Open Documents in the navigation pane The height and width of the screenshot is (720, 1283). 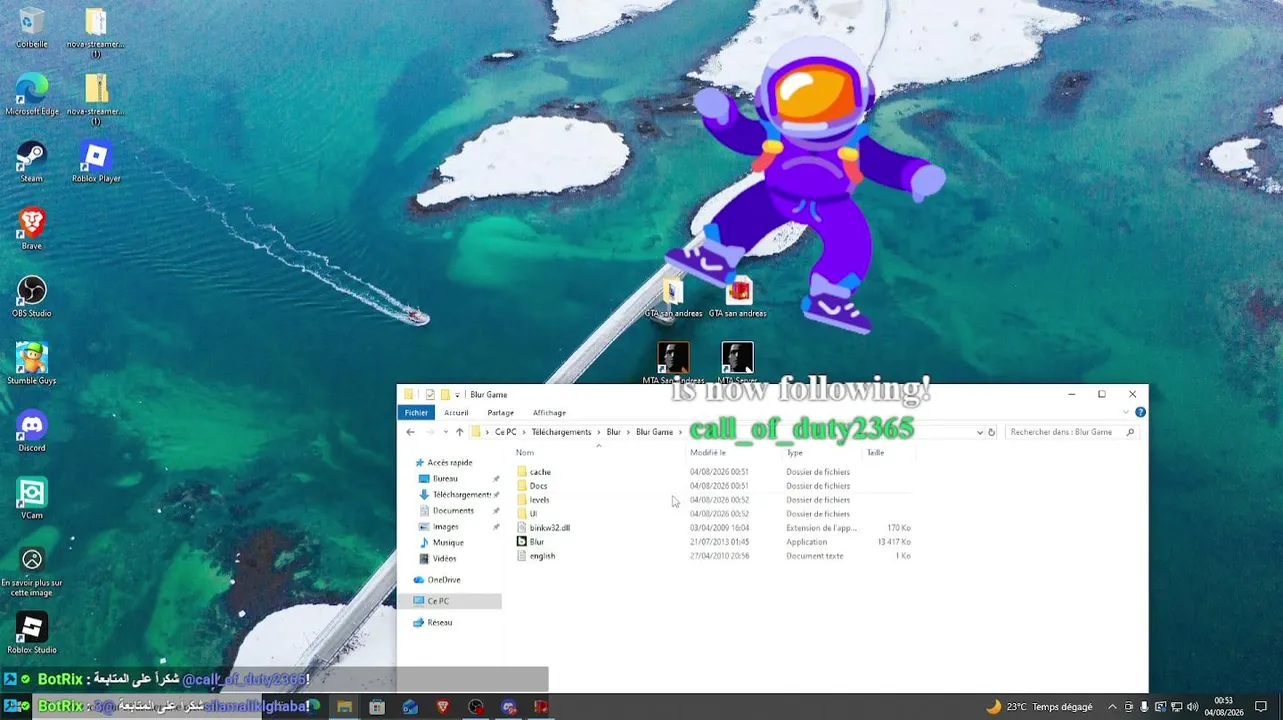453,510
